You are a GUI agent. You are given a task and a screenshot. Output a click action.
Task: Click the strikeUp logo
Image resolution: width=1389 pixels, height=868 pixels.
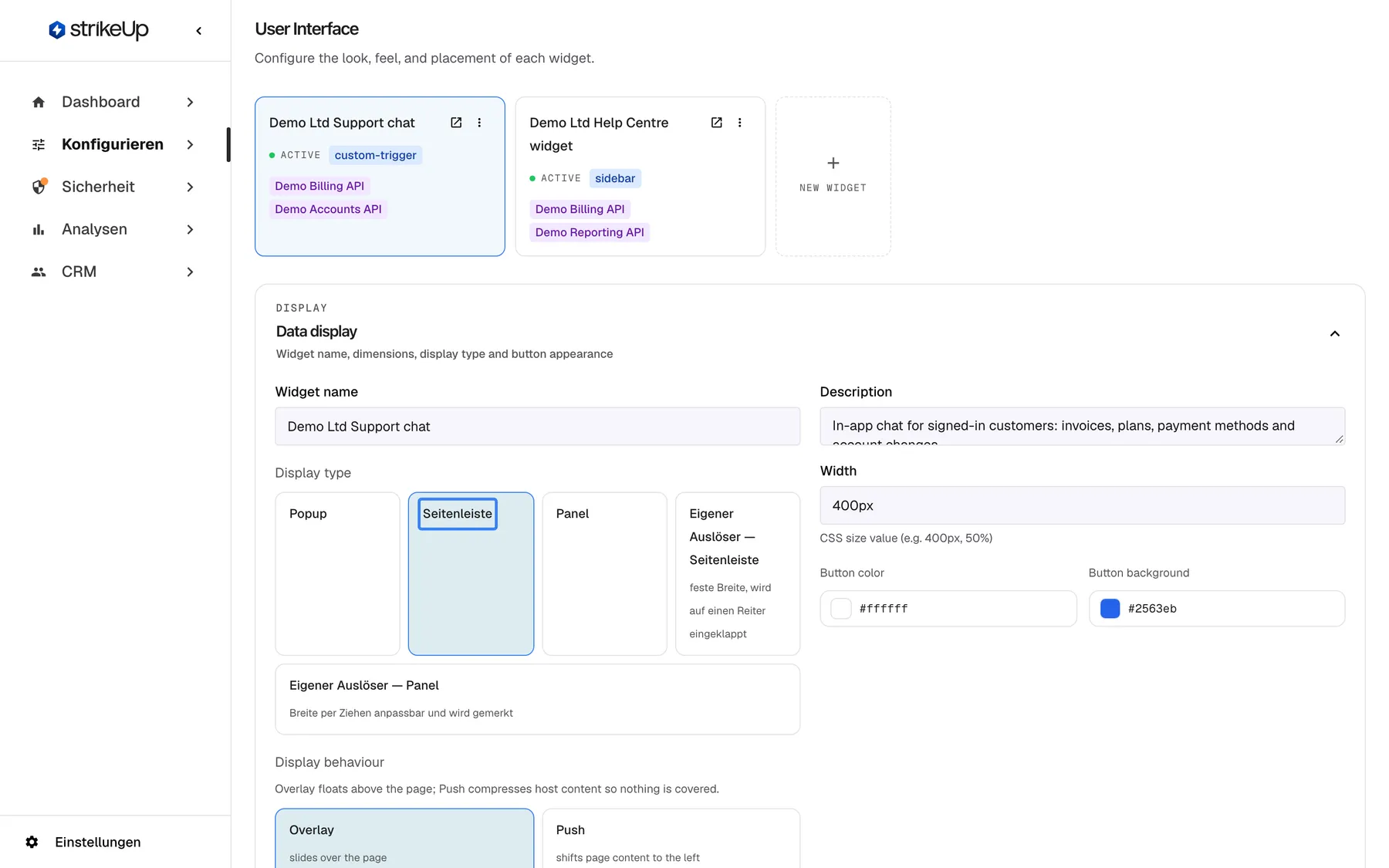pyautogui.click(x=99, y=29)
